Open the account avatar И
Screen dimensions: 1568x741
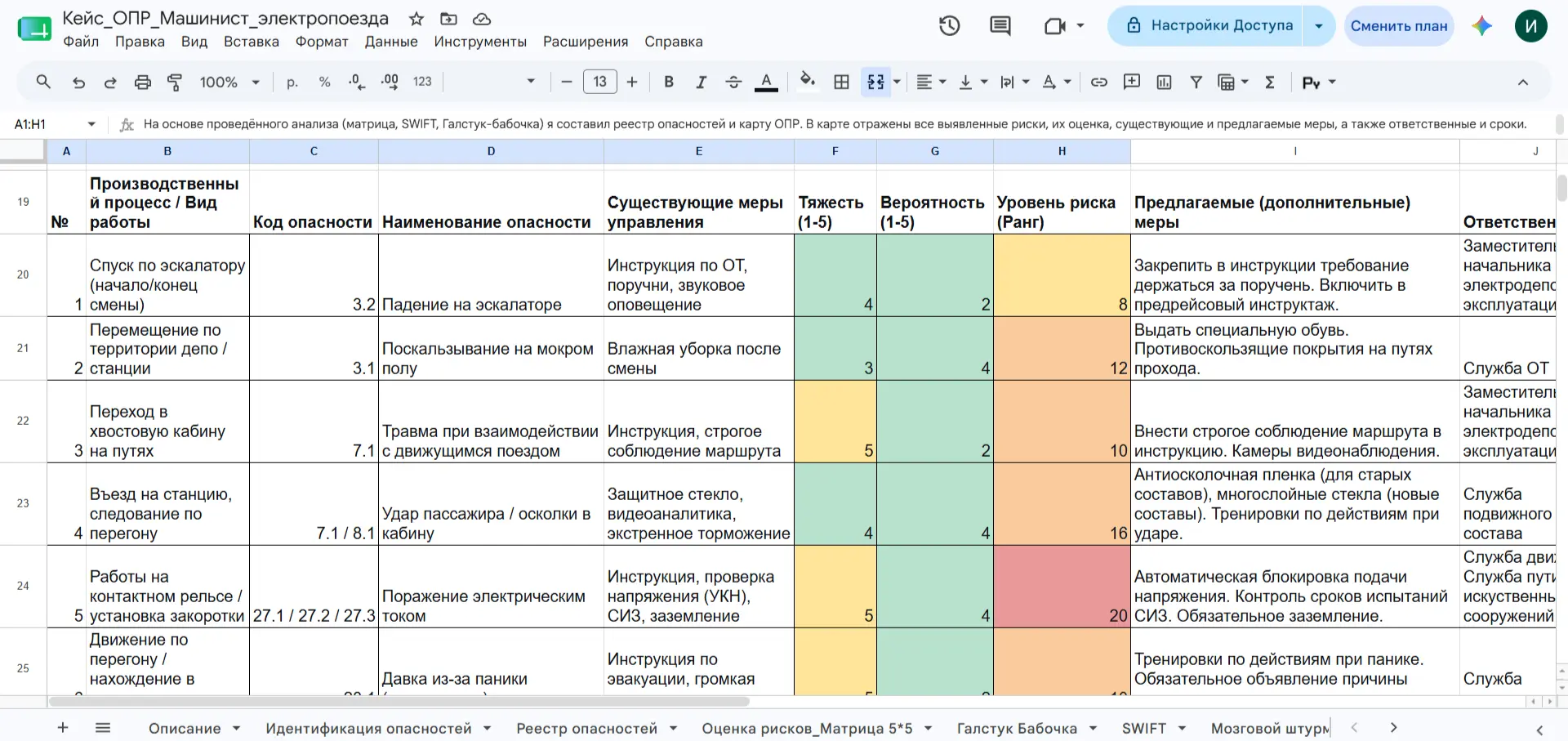[x=1530, y=26]
